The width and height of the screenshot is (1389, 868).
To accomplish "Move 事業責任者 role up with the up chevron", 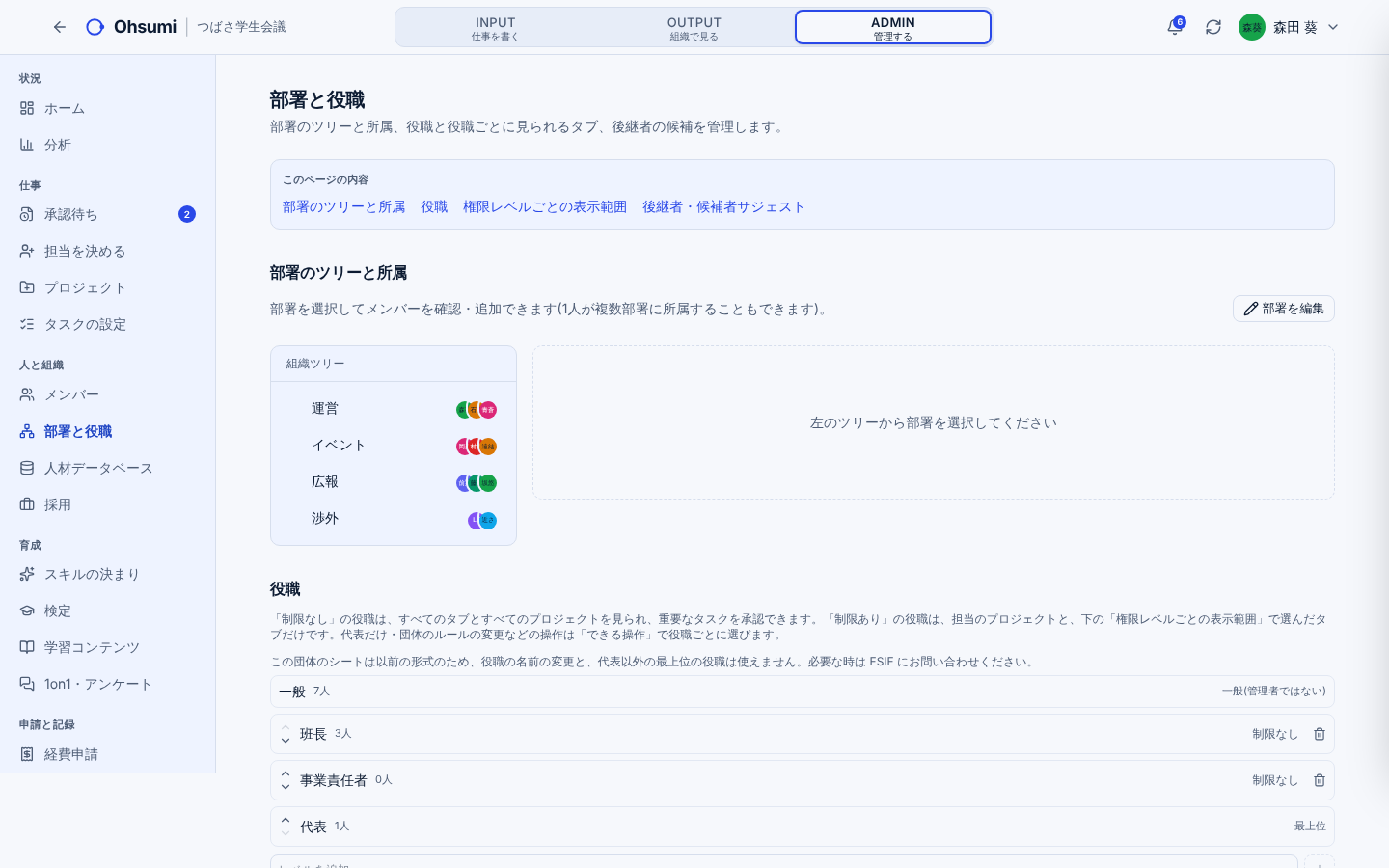I will pos(286,773).
